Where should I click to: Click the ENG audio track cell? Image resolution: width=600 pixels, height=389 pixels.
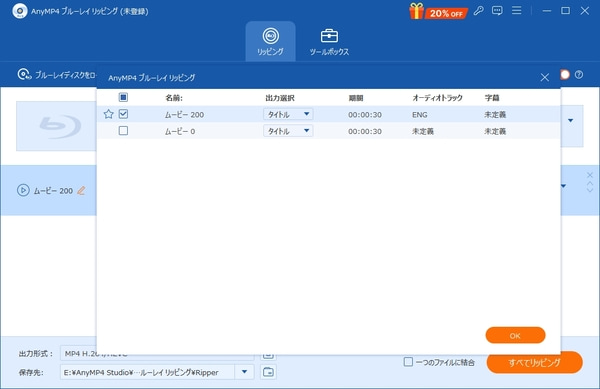coord(420,114)
